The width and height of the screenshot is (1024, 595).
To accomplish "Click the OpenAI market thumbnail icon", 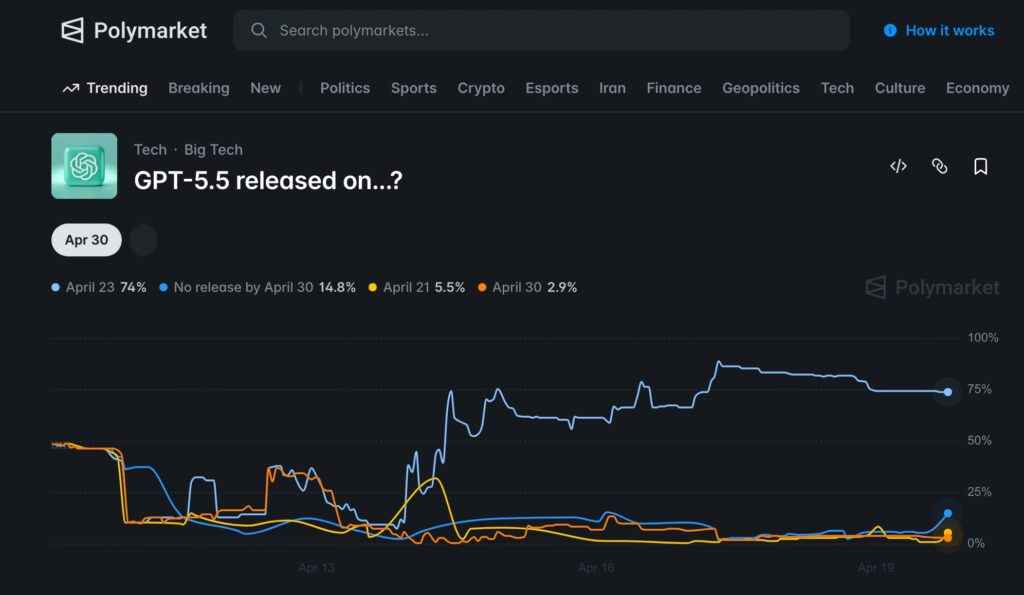I will (84, 166).
